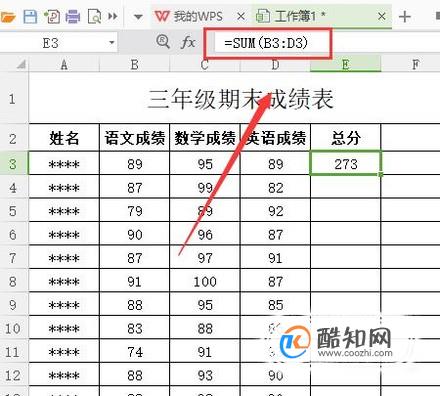Screen dimensions: 440x396
Task: Select row 8 header
Action: [x=13, y=282]
